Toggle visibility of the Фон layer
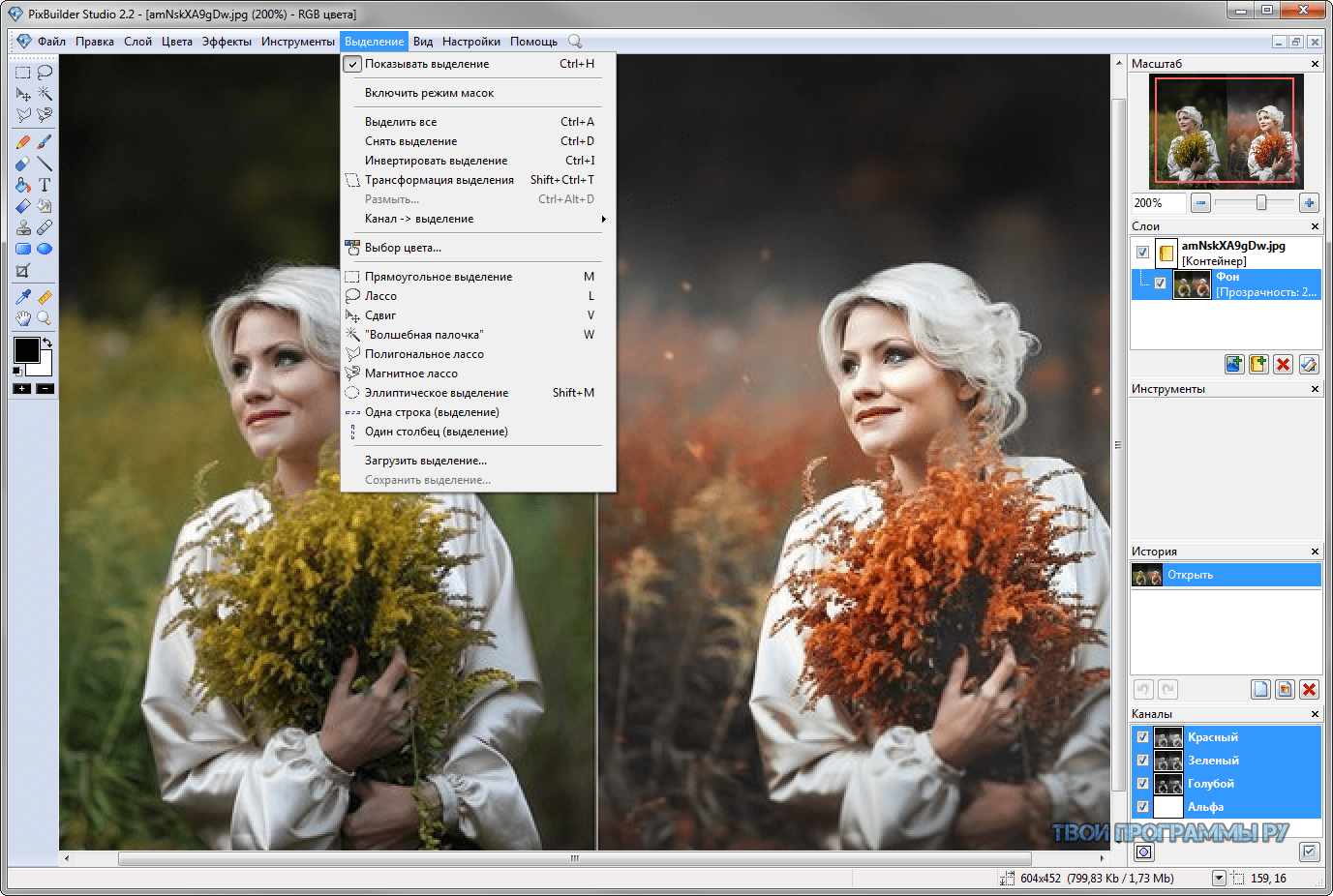This screenshot has width=1333, height=896. (x=1160, y=284)
